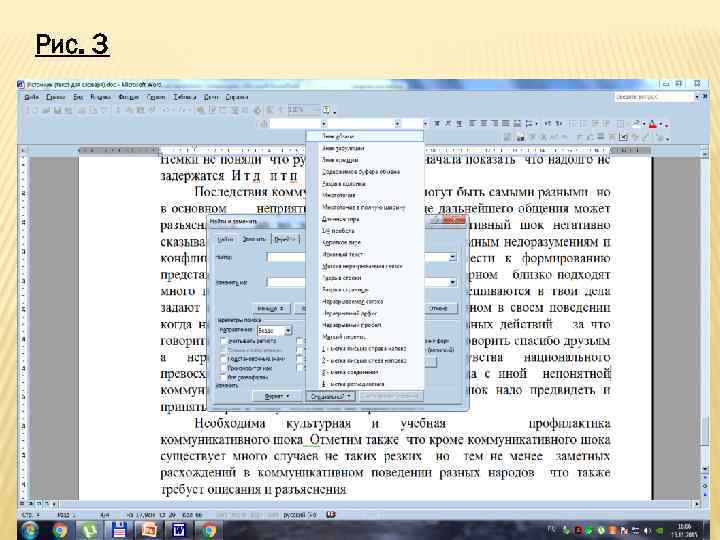
Task: Click the font color red A swatch
Action: 654,124
